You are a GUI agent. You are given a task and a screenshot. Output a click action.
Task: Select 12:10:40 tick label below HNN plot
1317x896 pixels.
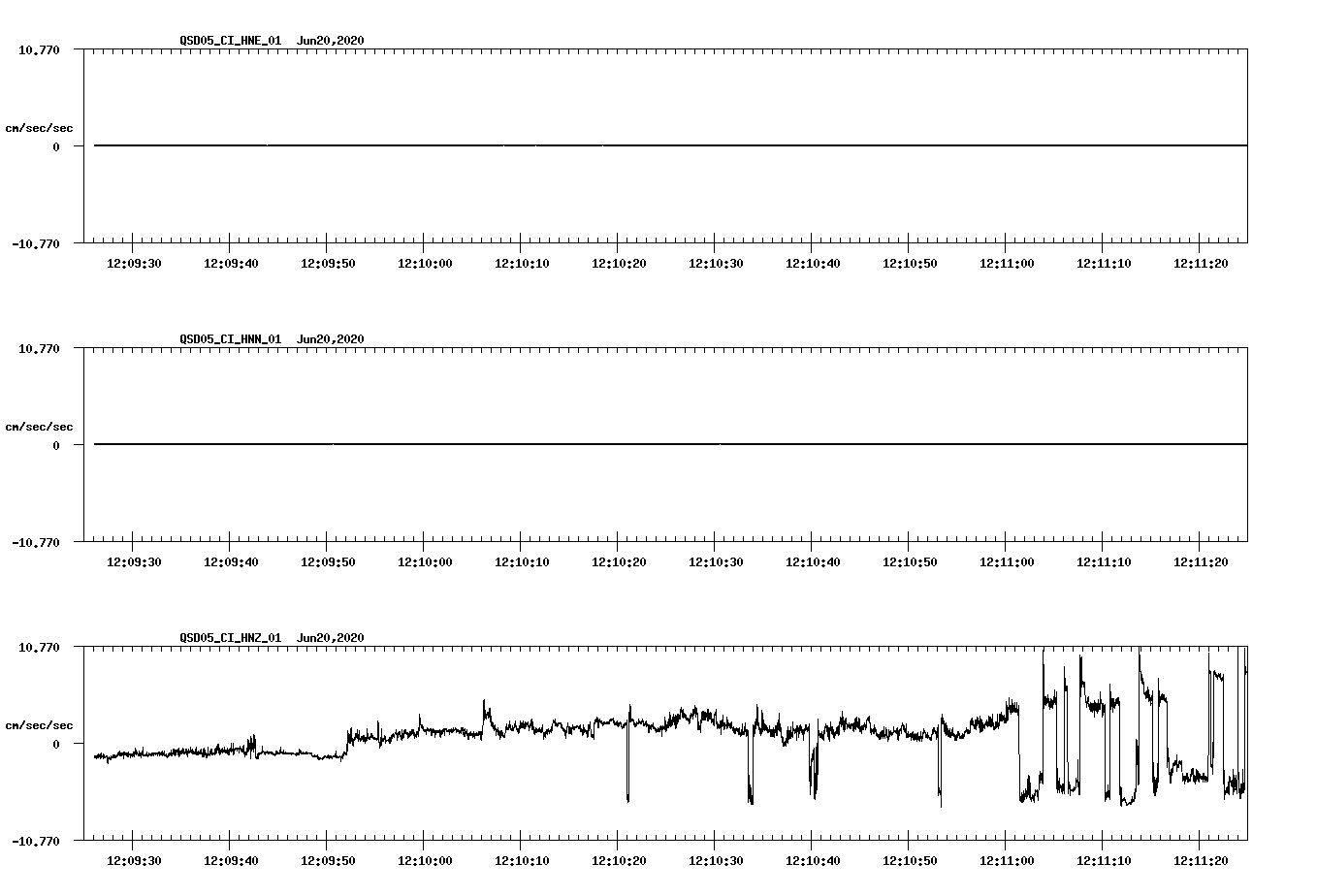click(x=813, y=562)
